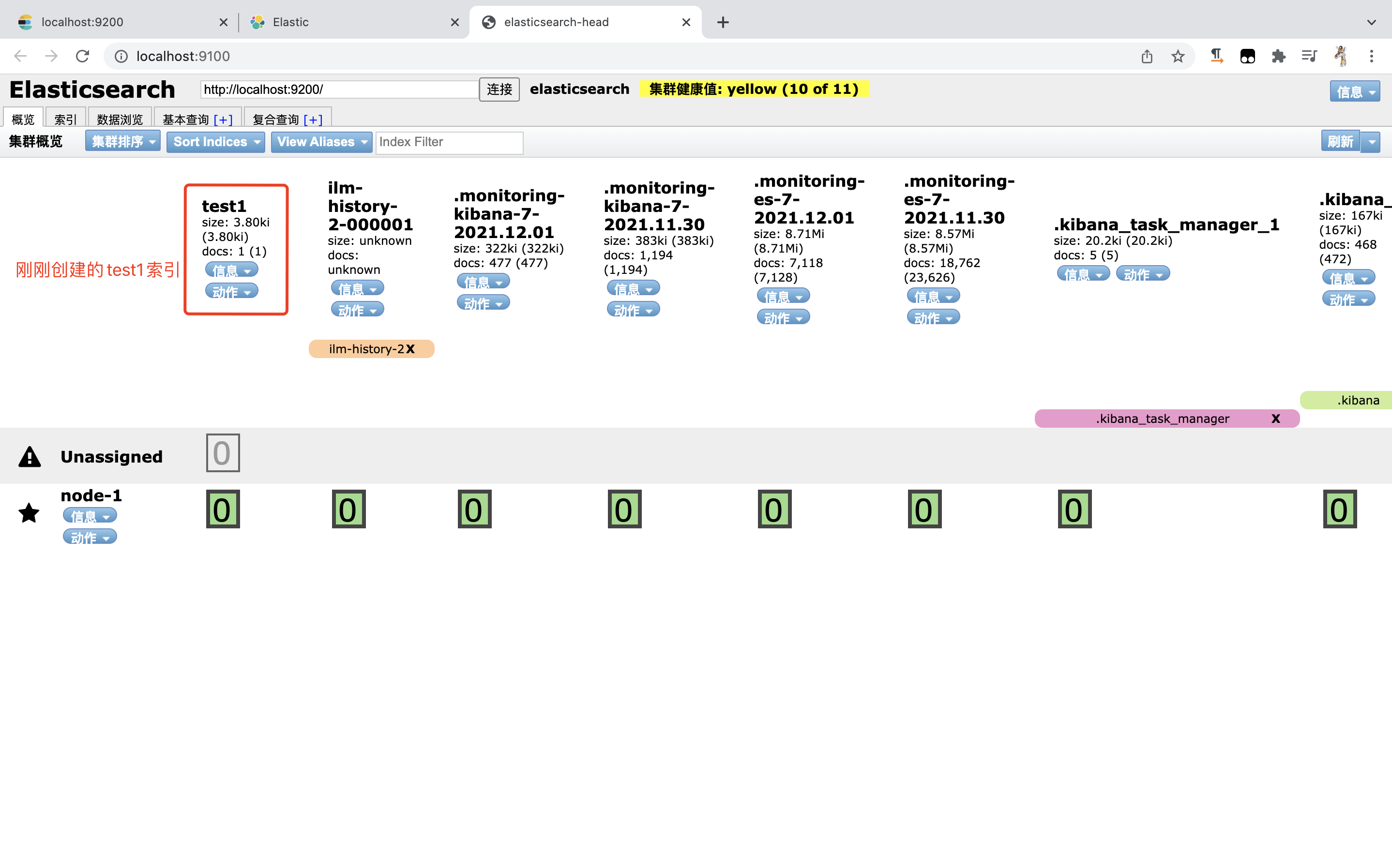Click the site info icon in address bar

121,56
